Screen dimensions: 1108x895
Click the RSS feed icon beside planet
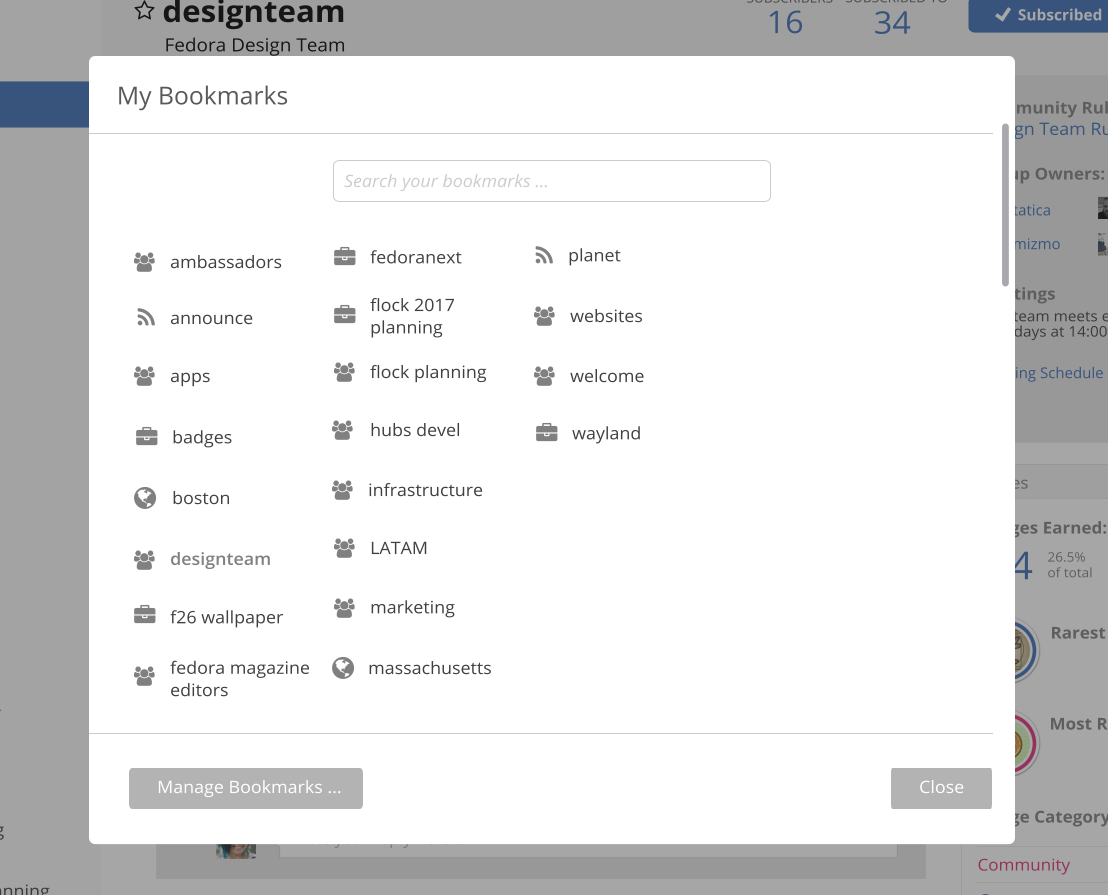(543, 255)
